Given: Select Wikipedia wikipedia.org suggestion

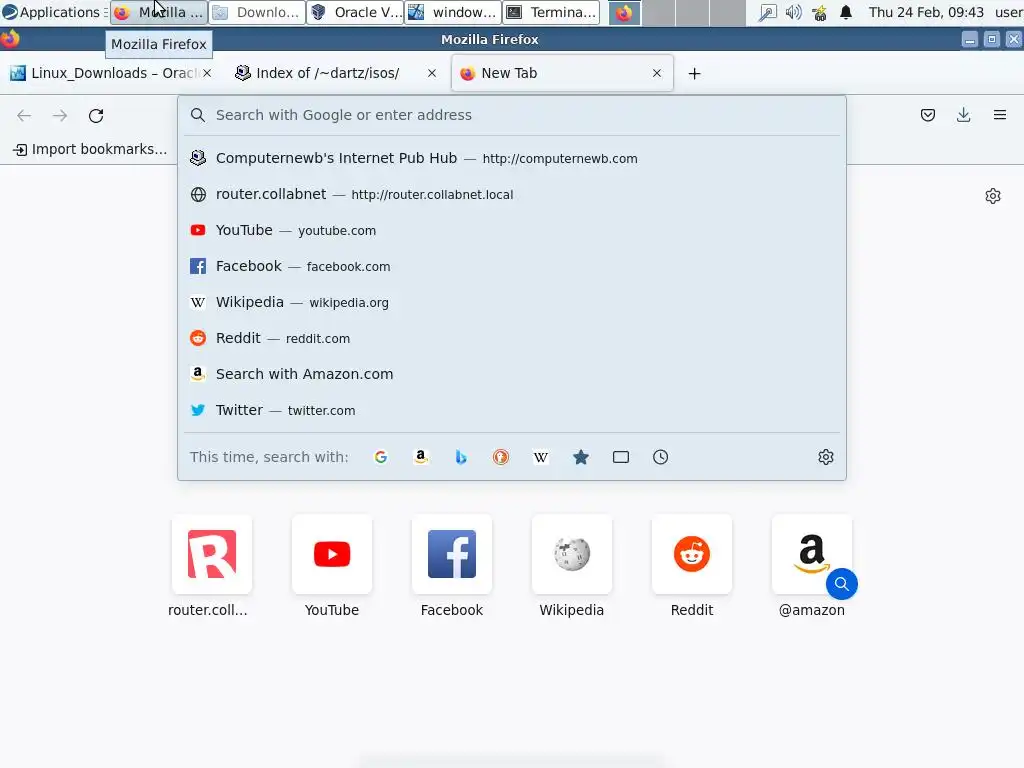Looking at the screenshot, I should 512,302.
